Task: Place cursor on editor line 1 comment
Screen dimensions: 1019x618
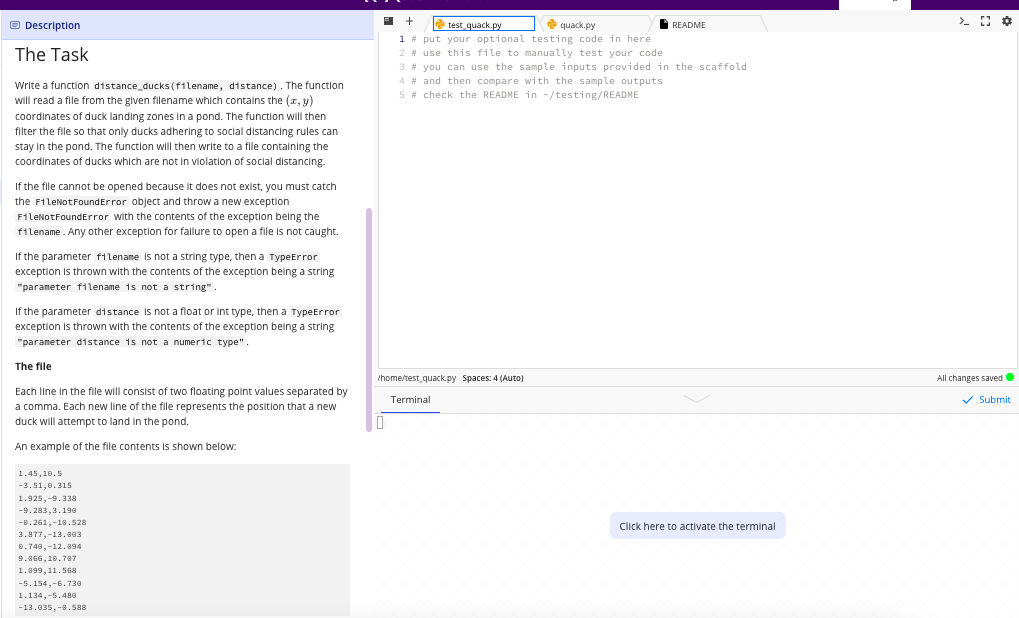Action: click(x=531, y=39)
